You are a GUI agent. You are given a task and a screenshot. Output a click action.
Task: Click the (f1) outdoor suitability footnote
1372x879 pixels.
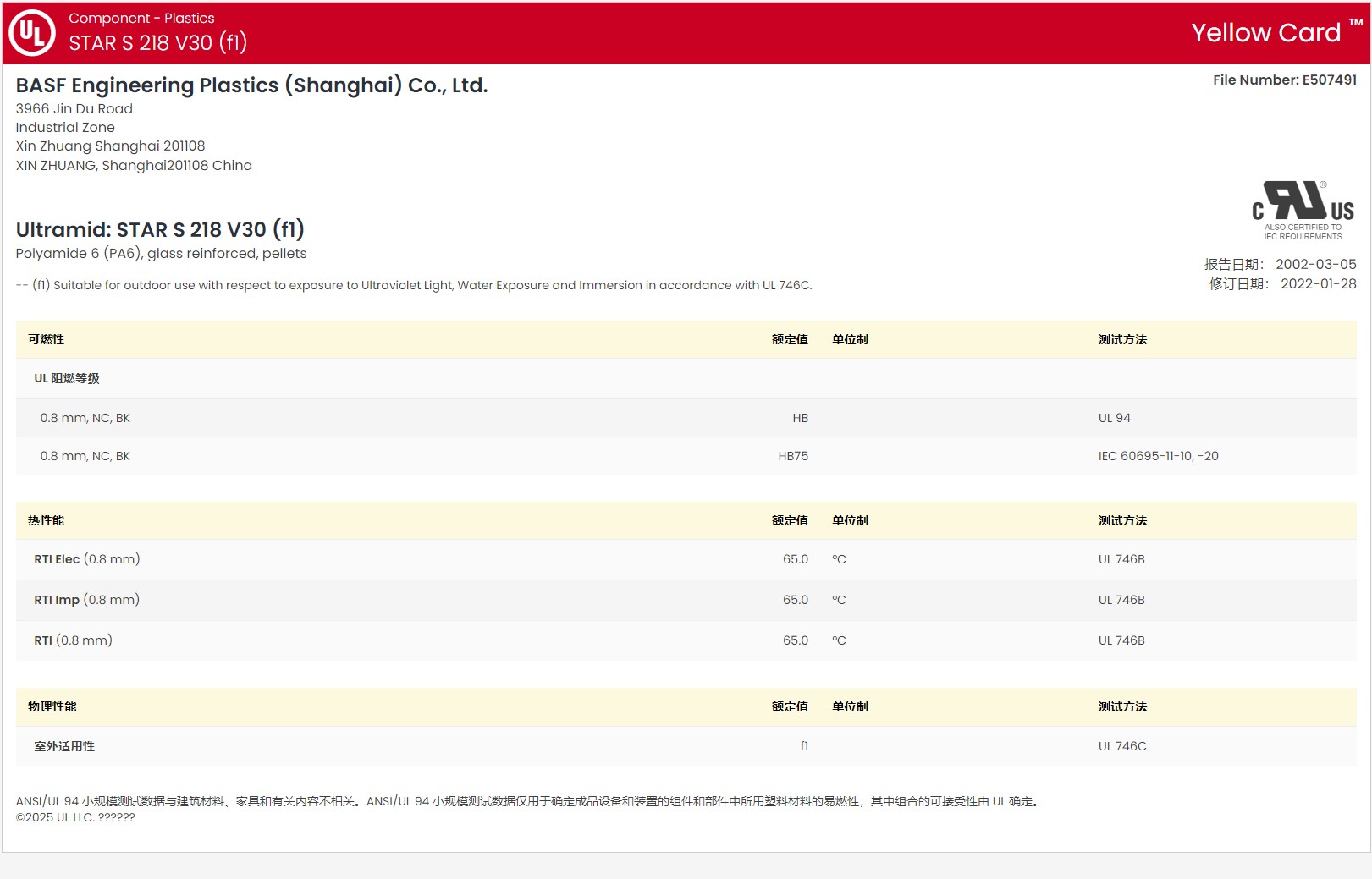click(414, 285)
